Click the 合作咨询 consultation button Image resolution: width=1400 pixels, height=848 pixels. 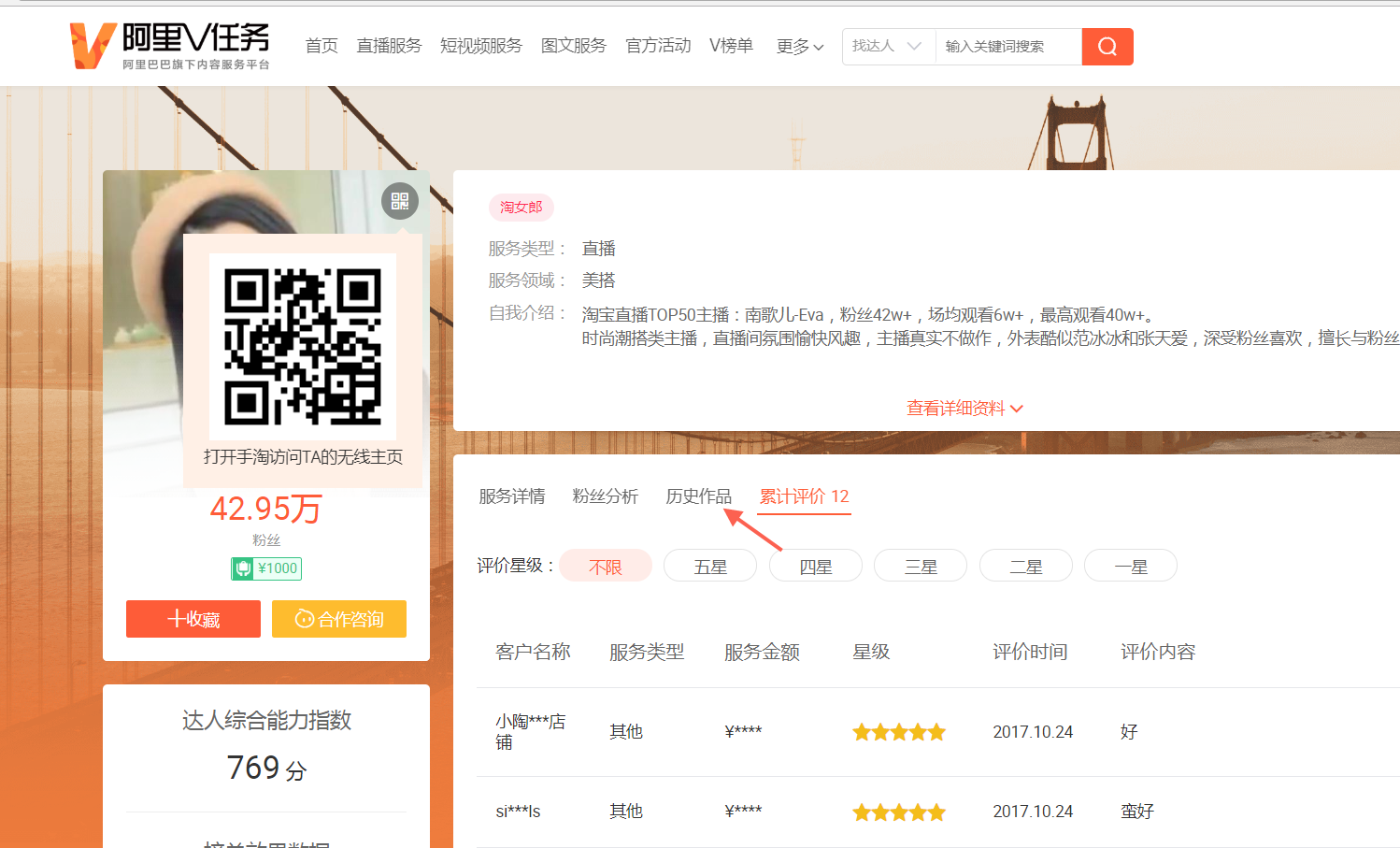(x=339, y=619)
